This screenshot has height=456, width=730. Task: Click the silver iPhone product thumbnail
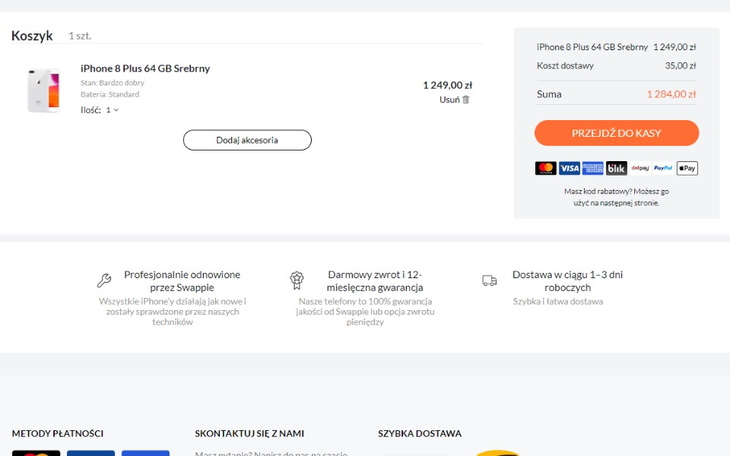44,90
